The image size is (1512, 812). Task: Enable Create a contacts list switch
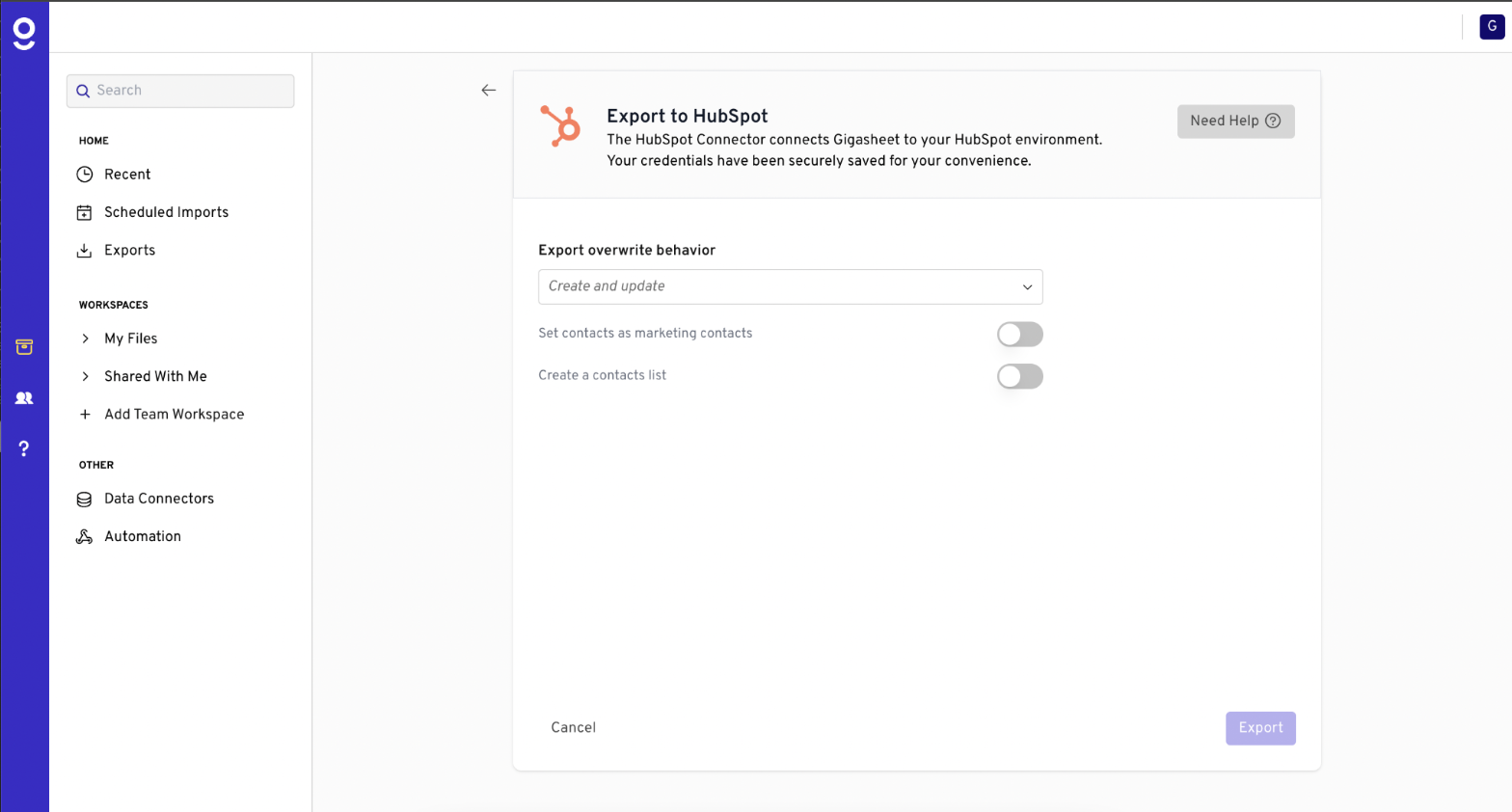click(1020, 376)
